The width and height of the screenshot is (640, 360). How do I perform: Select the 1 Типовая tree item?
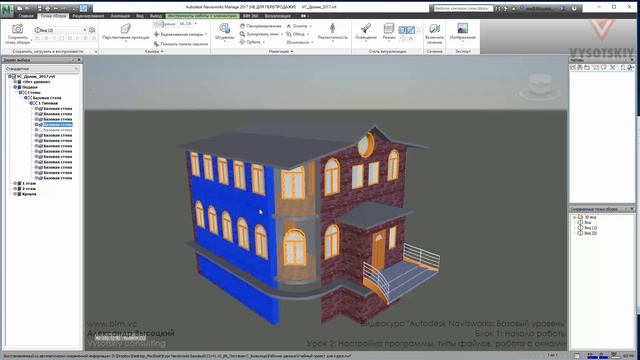(48, 103)
